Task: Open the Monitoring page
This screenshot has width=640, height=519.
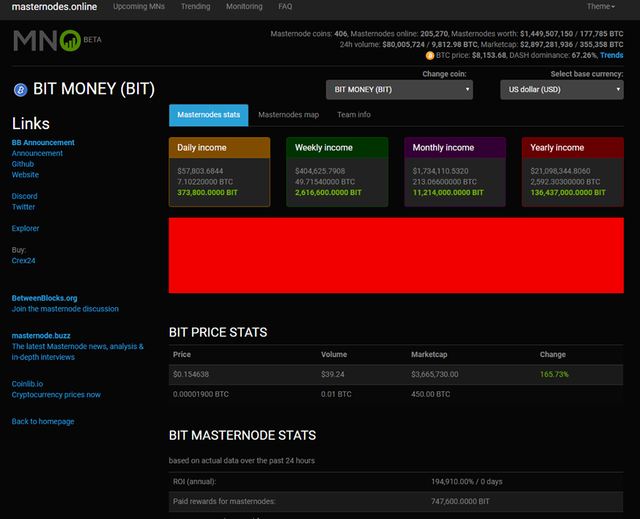Action: tap(244, 7)
